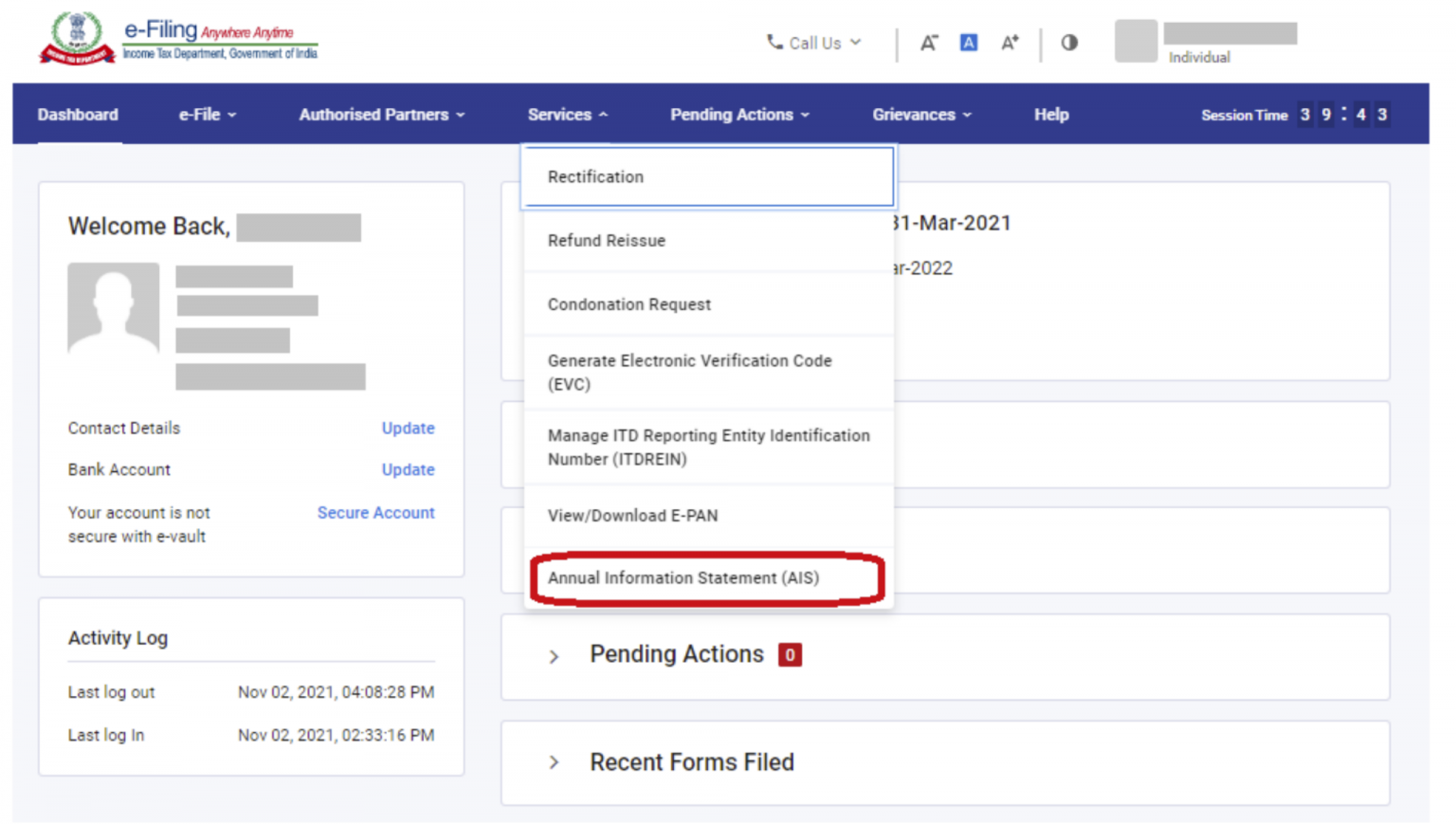Expand the Pending Actions section chevron
1456x824 pixels.
tap(555, 656)
